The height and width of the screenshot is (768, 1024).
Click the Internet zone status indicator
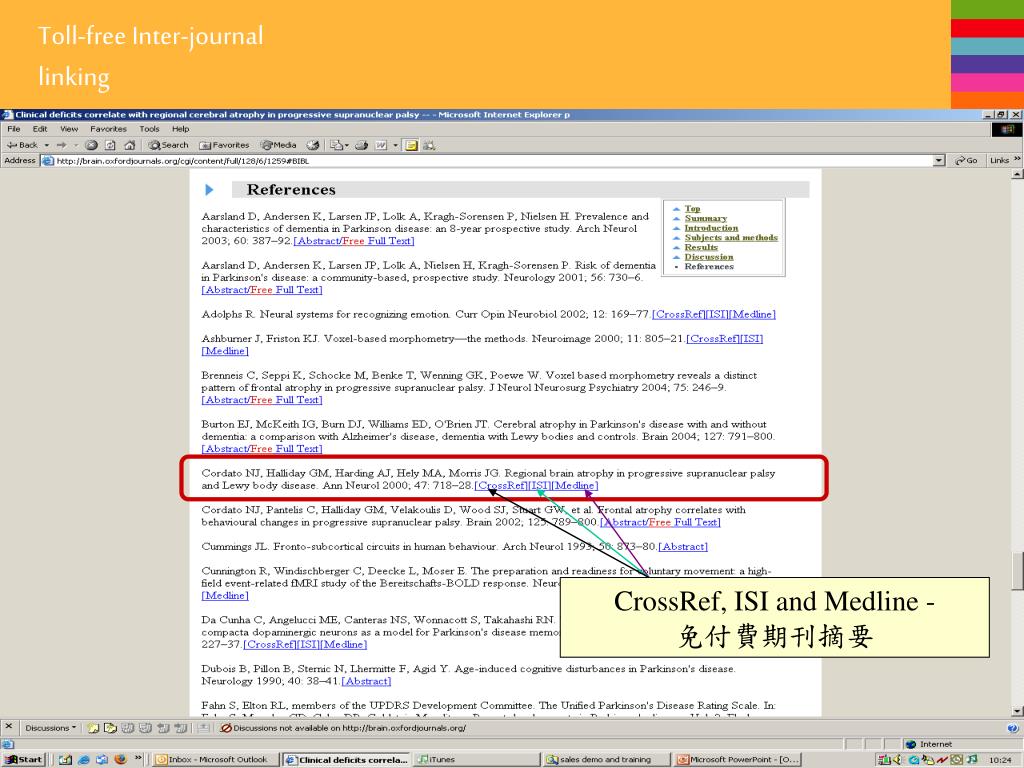(x=929, y=744)
